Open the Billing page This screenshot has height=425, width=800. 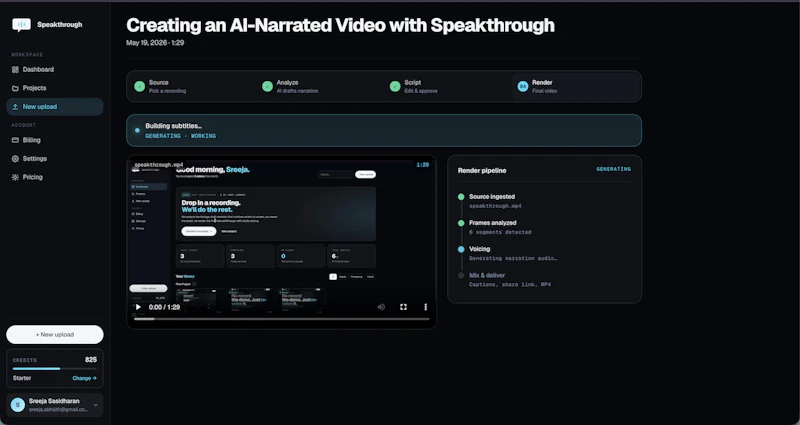point(55,140)
